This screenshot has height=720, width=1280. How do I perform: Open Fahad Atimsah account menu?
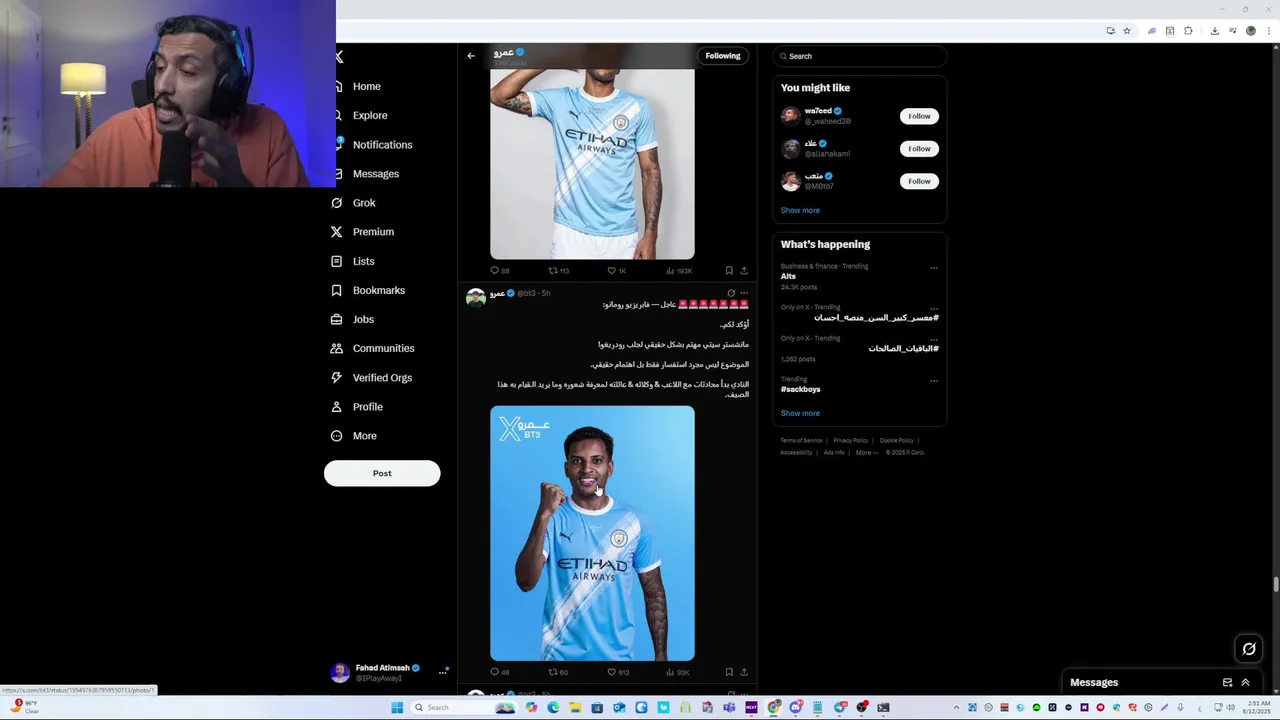coord(388,672)
